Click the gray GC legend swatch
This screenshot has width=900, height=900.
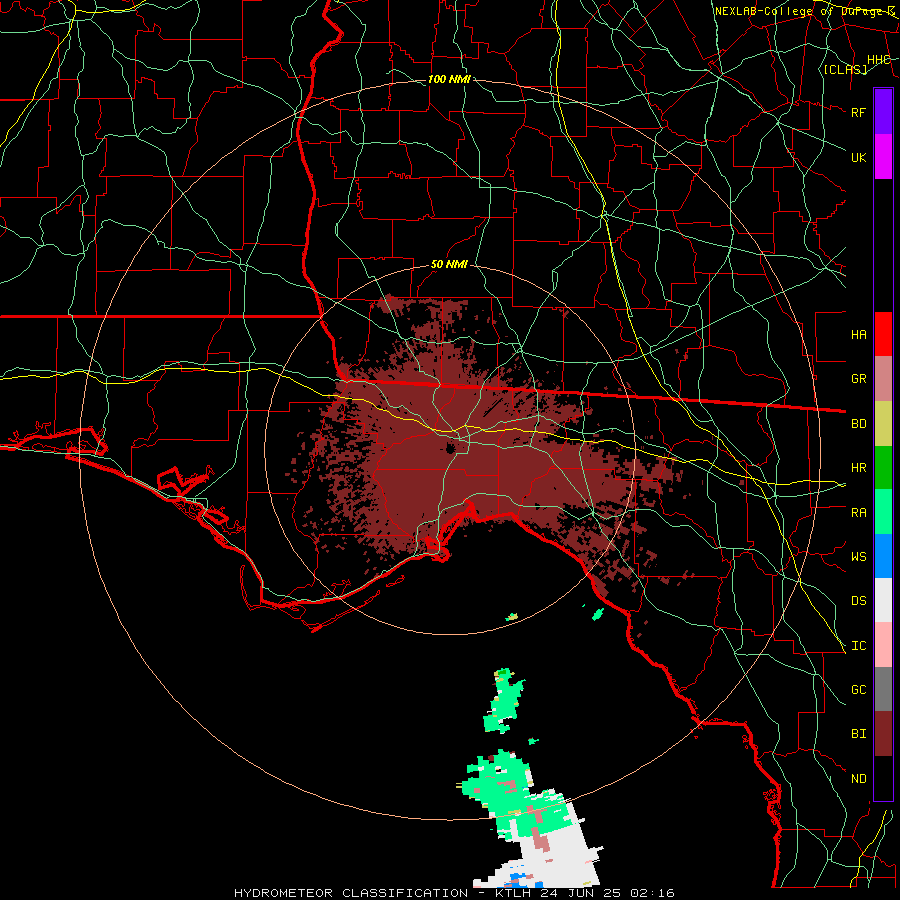pyautogui.click(x=883, y=689)
